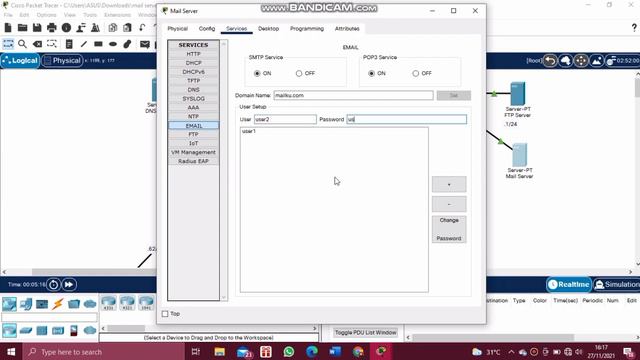Click the Set Tiled Background image icon
The image size is (640, 360).
[597, 61]
